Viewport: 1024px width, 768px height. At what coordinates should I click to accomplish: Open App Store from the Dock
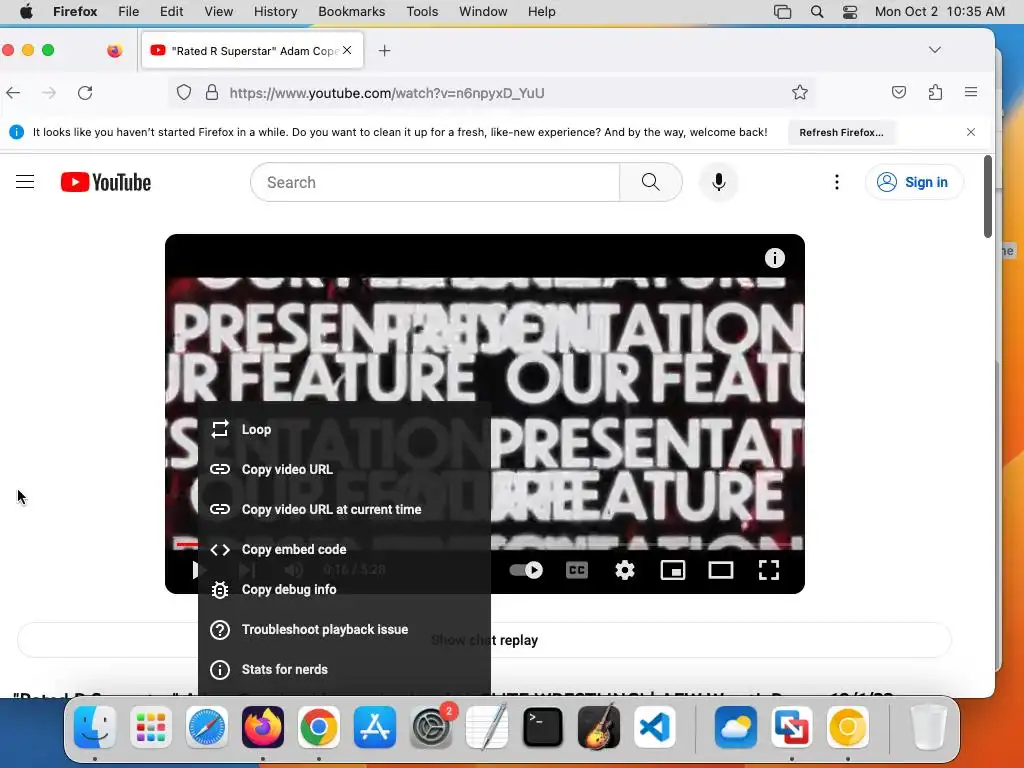point(375,727)
